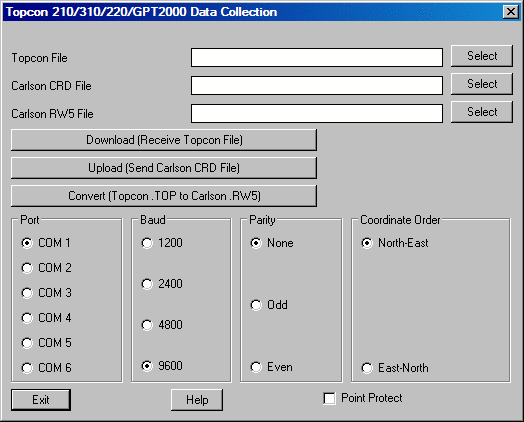The image size is (524, 422).
Task: Click the Carlson RW5 File text field
Action: 317,114
